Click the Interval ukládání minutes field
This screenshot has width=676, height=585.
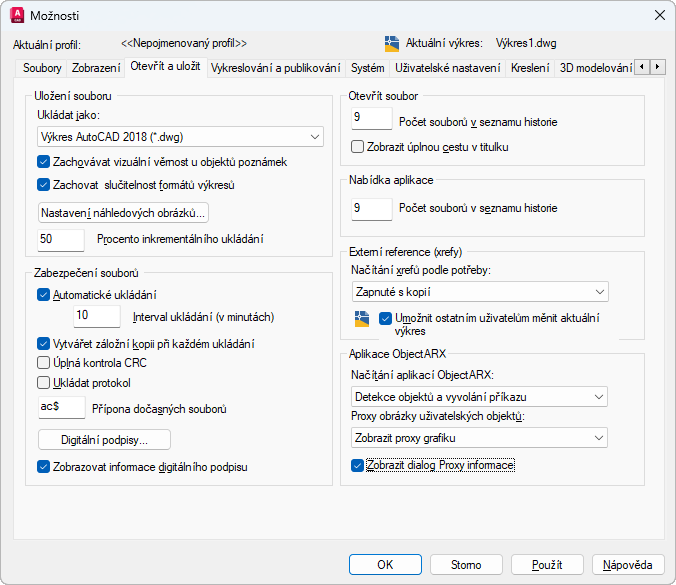(x=97, y=316)
